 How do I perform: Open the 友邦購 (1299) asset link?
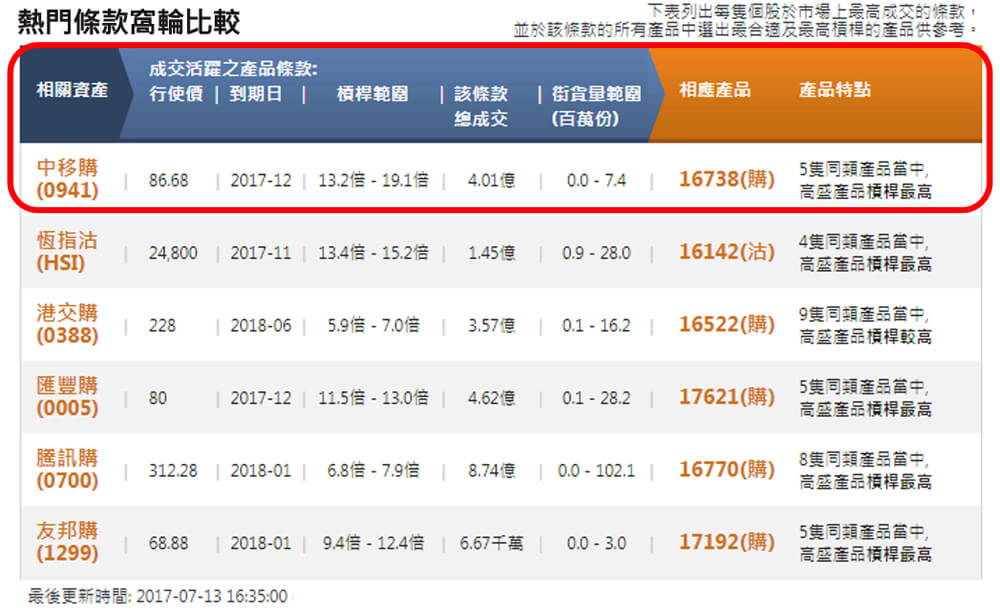(67, 543)
